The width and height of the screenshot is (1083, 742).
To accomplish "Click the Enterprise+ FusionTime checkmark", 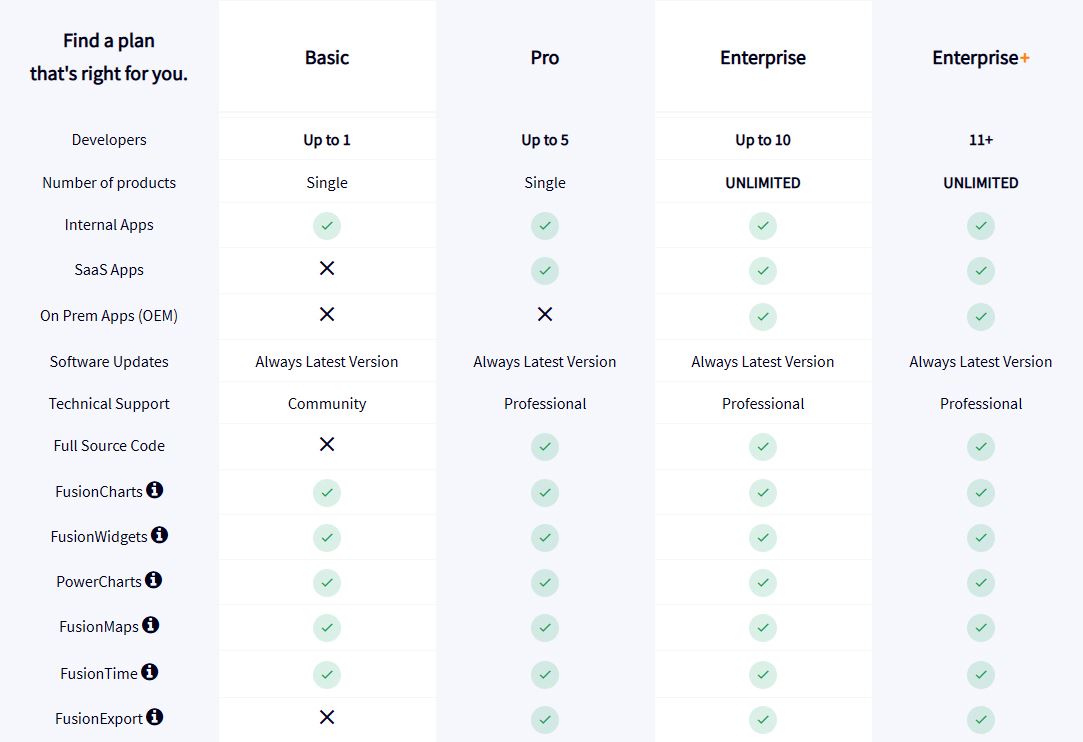I will 981,675.
